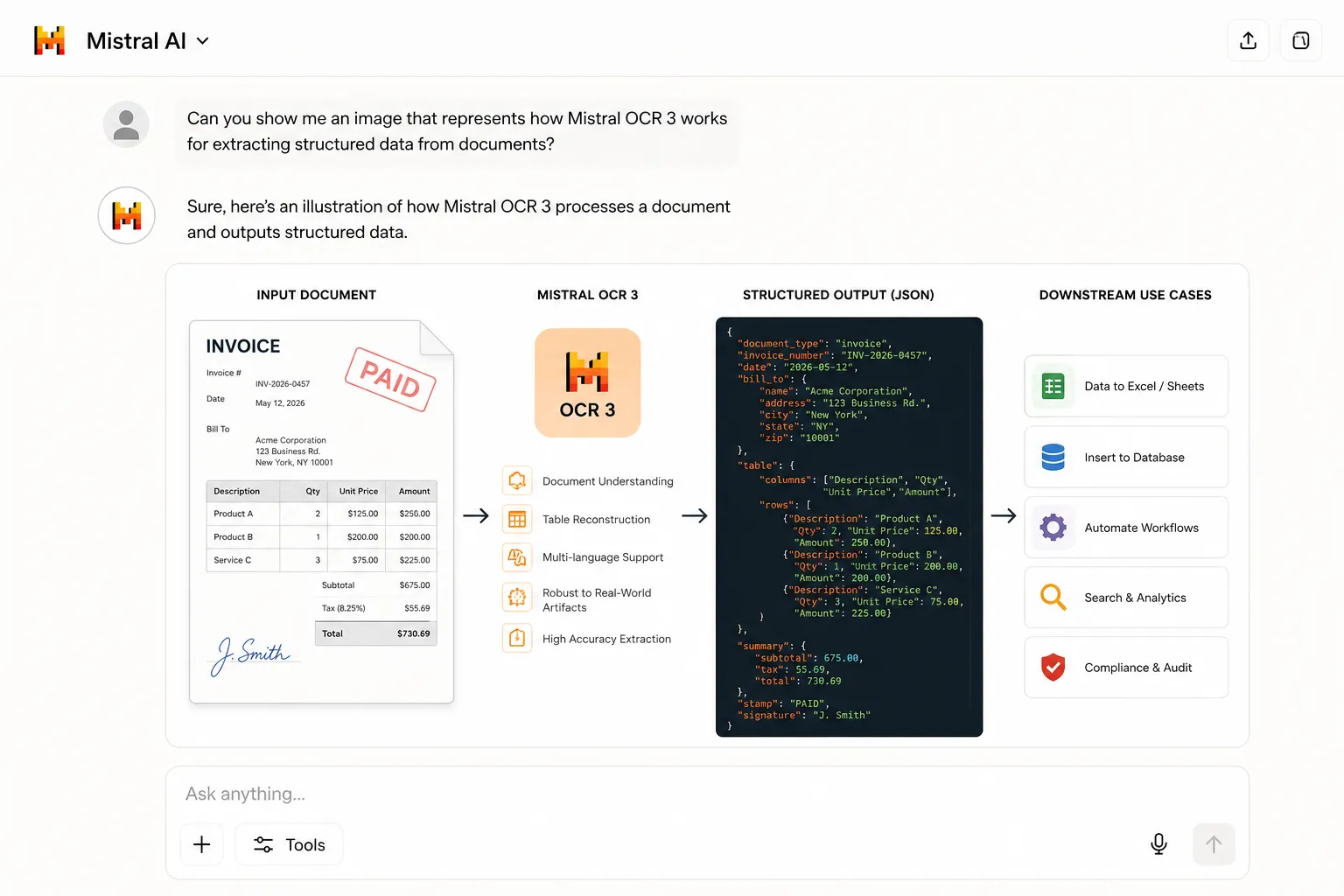Click the "High Accuracy Extraction" text
The image size is (1344, 896).
point(607,640)
